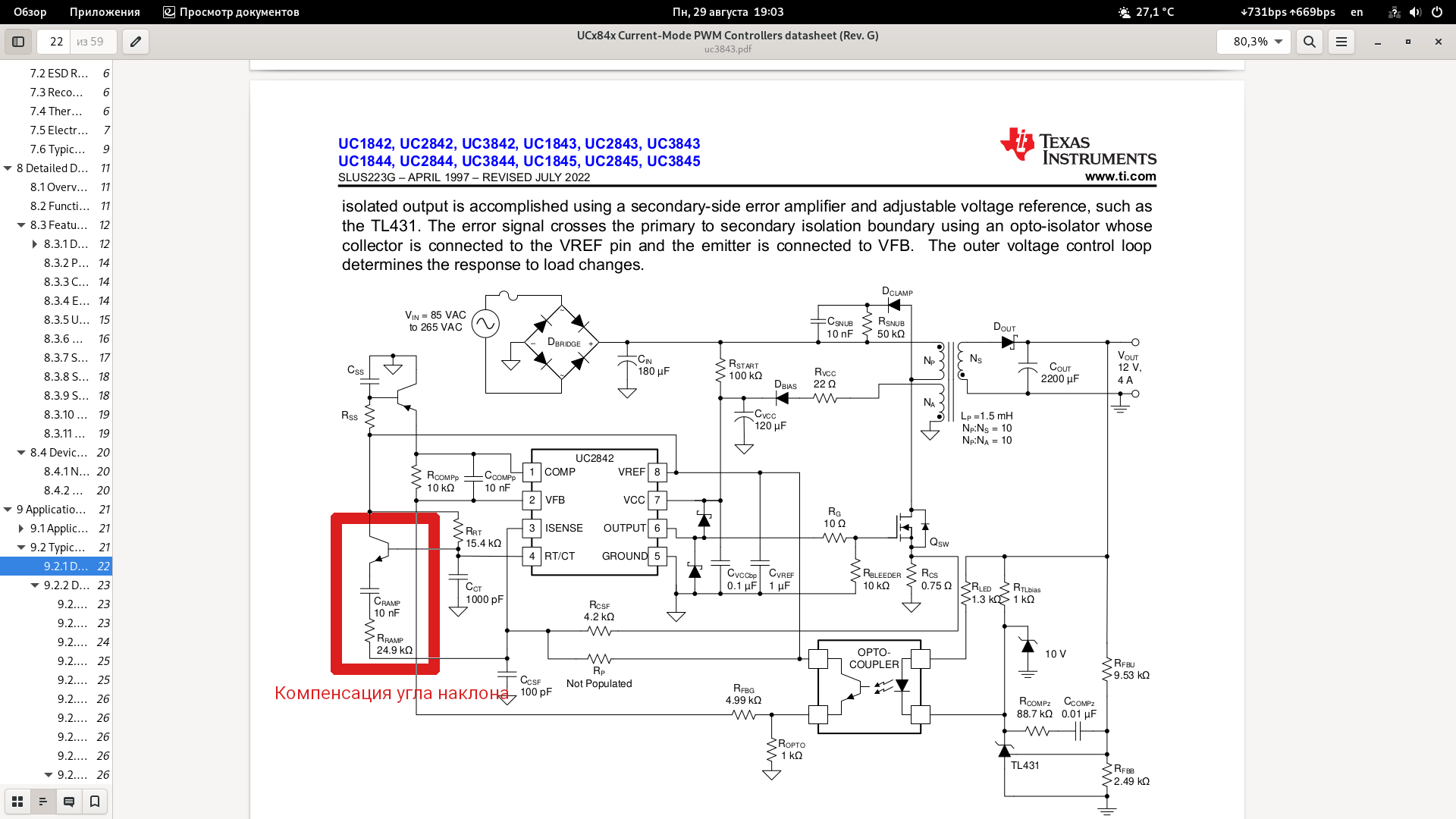Click the 'TL431' label in schematic

point(1025,766)
